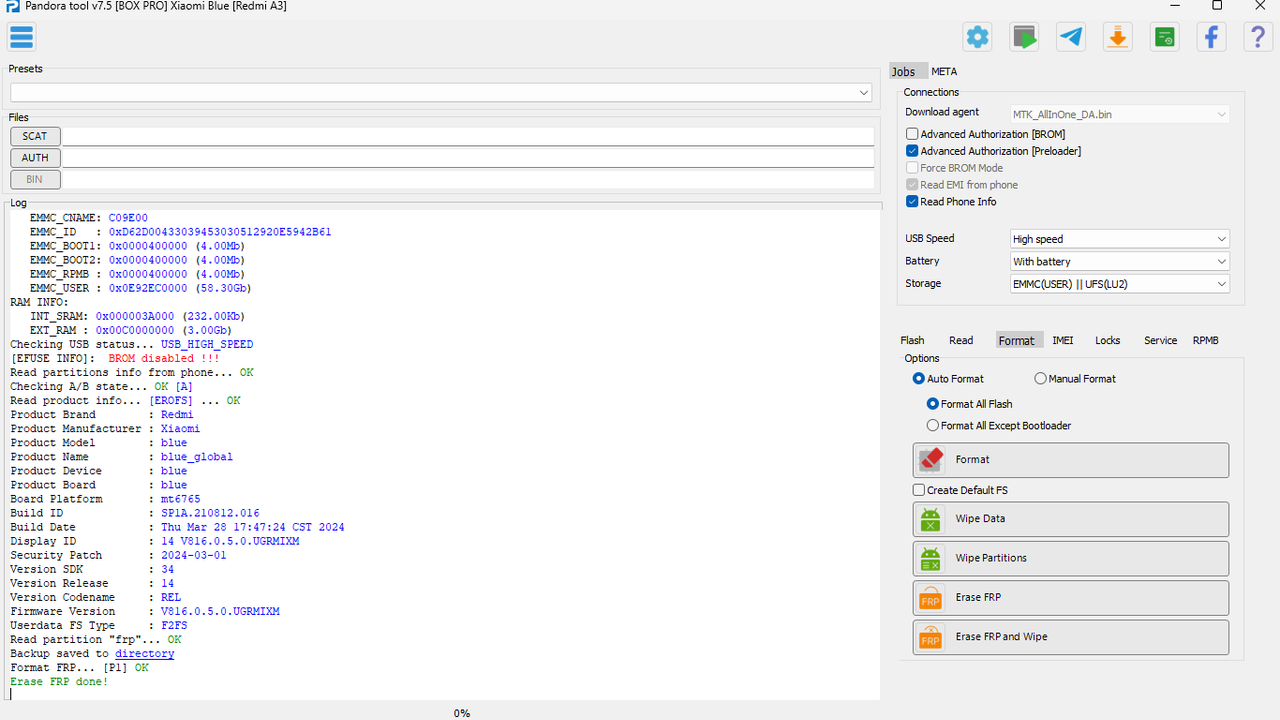Click the orange download icon
The height and width of the screenshot is (720, 1280).
1117,38
